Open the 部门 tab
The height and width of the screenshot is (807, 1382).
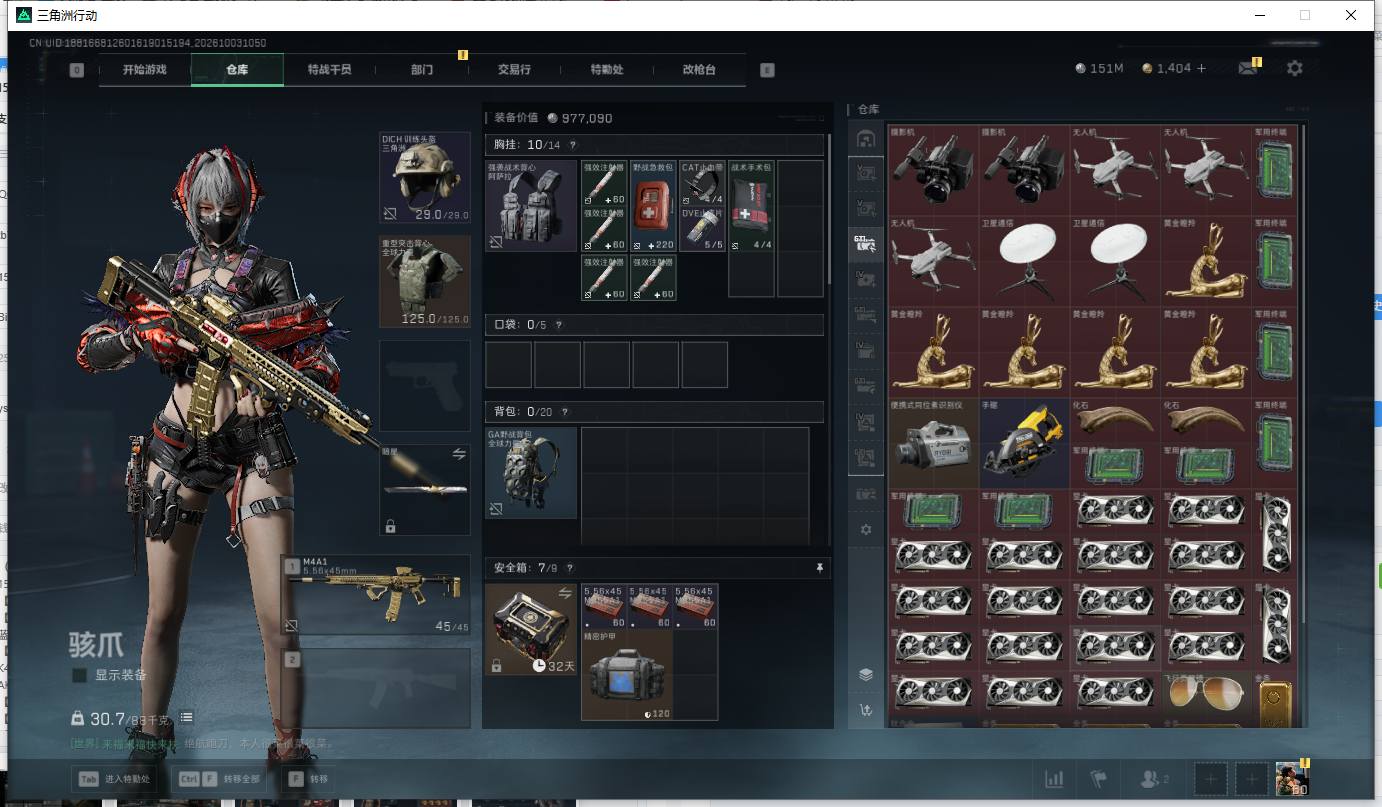(422, 70)
